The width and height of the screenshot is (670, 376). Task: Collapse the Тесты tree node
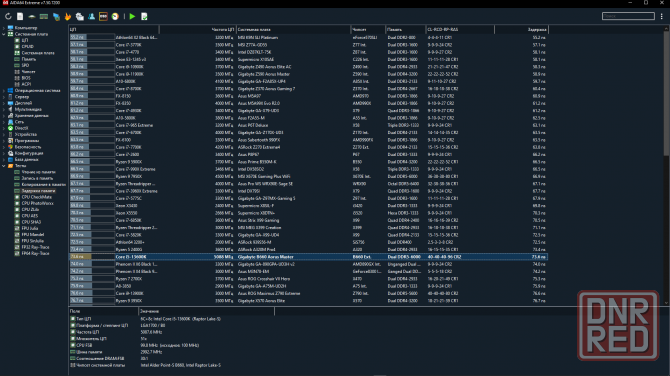pos(4,166)
